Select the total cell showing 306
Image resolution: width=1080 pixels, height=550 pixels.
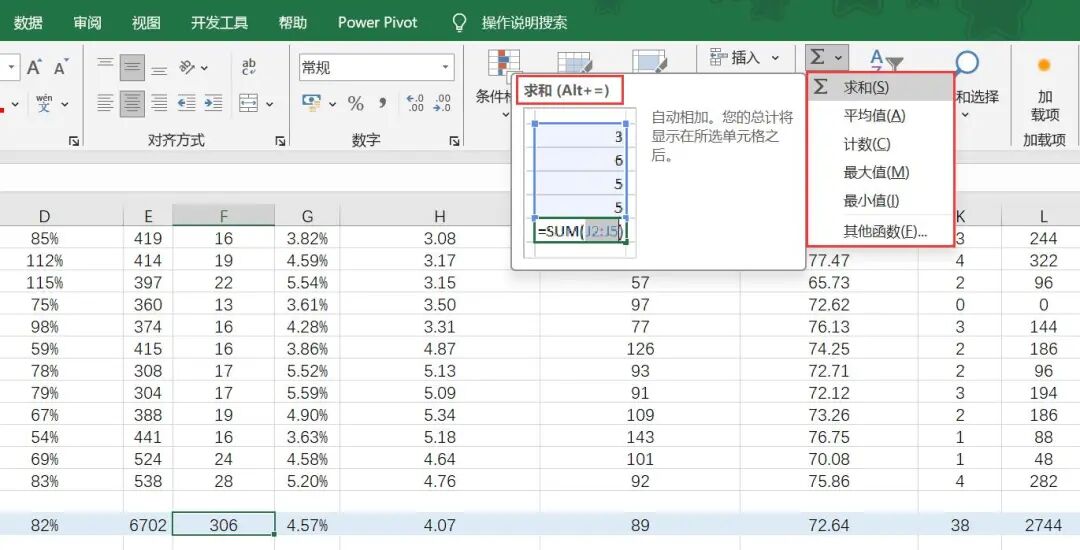coord(223,525)
